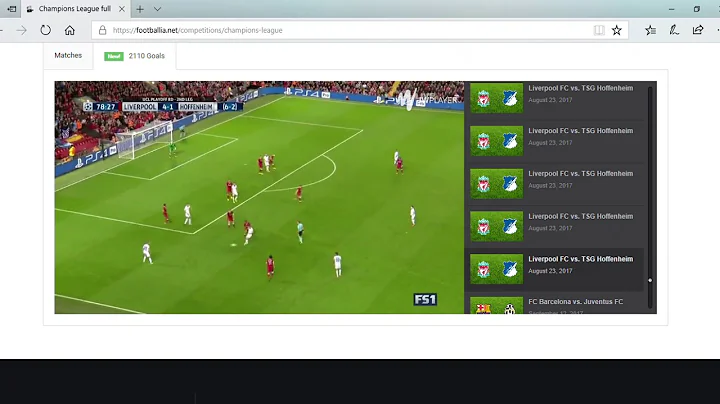Viewport: 720px width, 404px height.
Task: Open the favorites hub icon
Action: (650, 30)
